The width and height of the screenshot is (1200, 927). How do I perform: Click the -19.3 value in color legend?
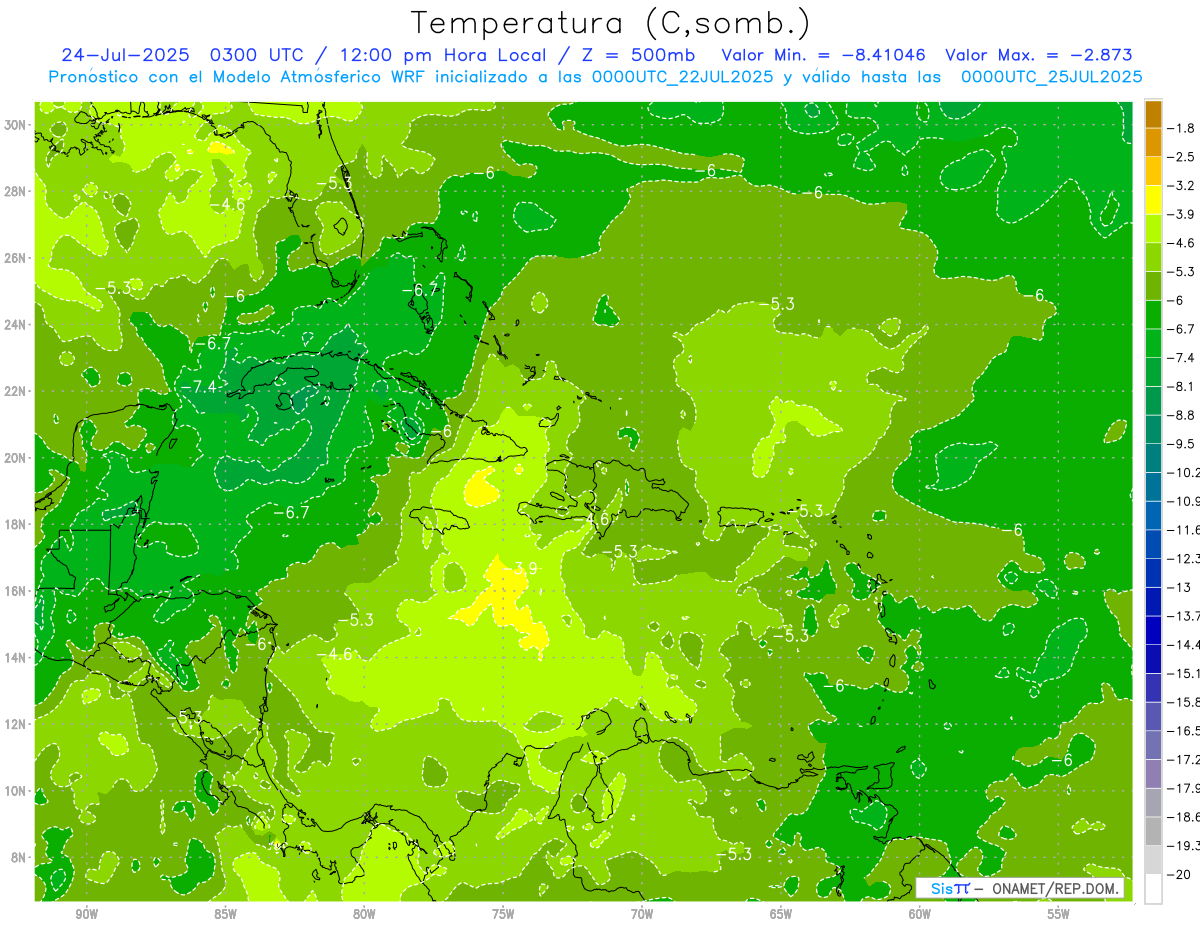tap(1184, 846)
